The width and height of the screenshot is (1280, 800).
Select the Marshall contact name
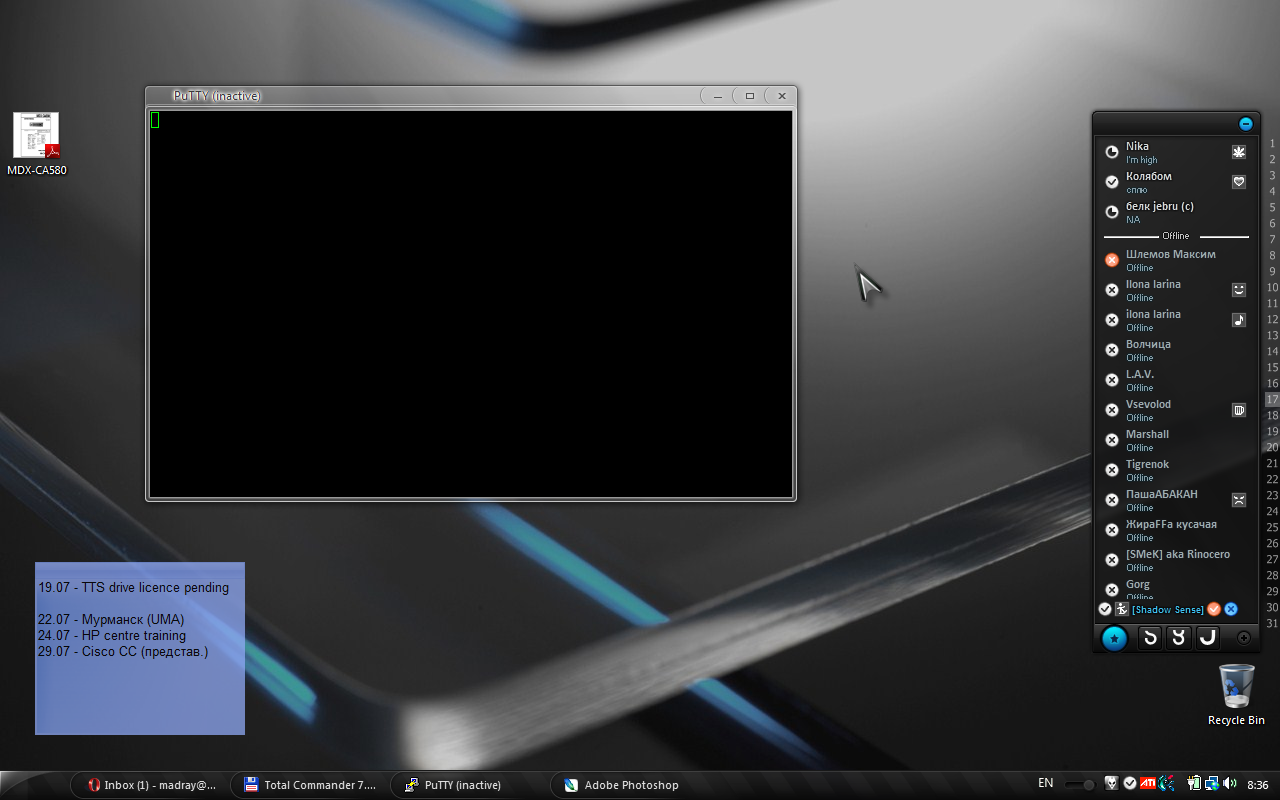1147,434
